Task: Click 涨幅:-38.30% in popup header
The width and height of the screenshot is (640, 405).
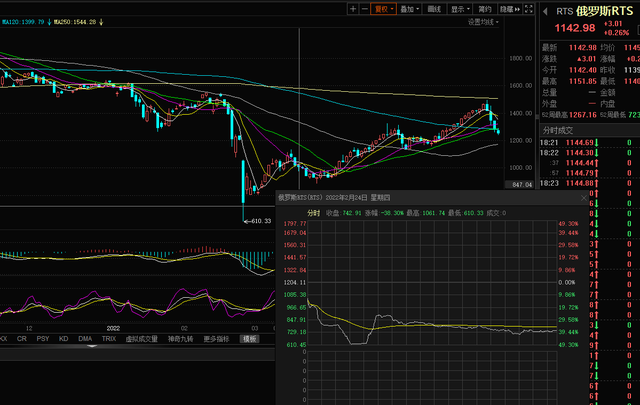Action: tap(384, 213)
